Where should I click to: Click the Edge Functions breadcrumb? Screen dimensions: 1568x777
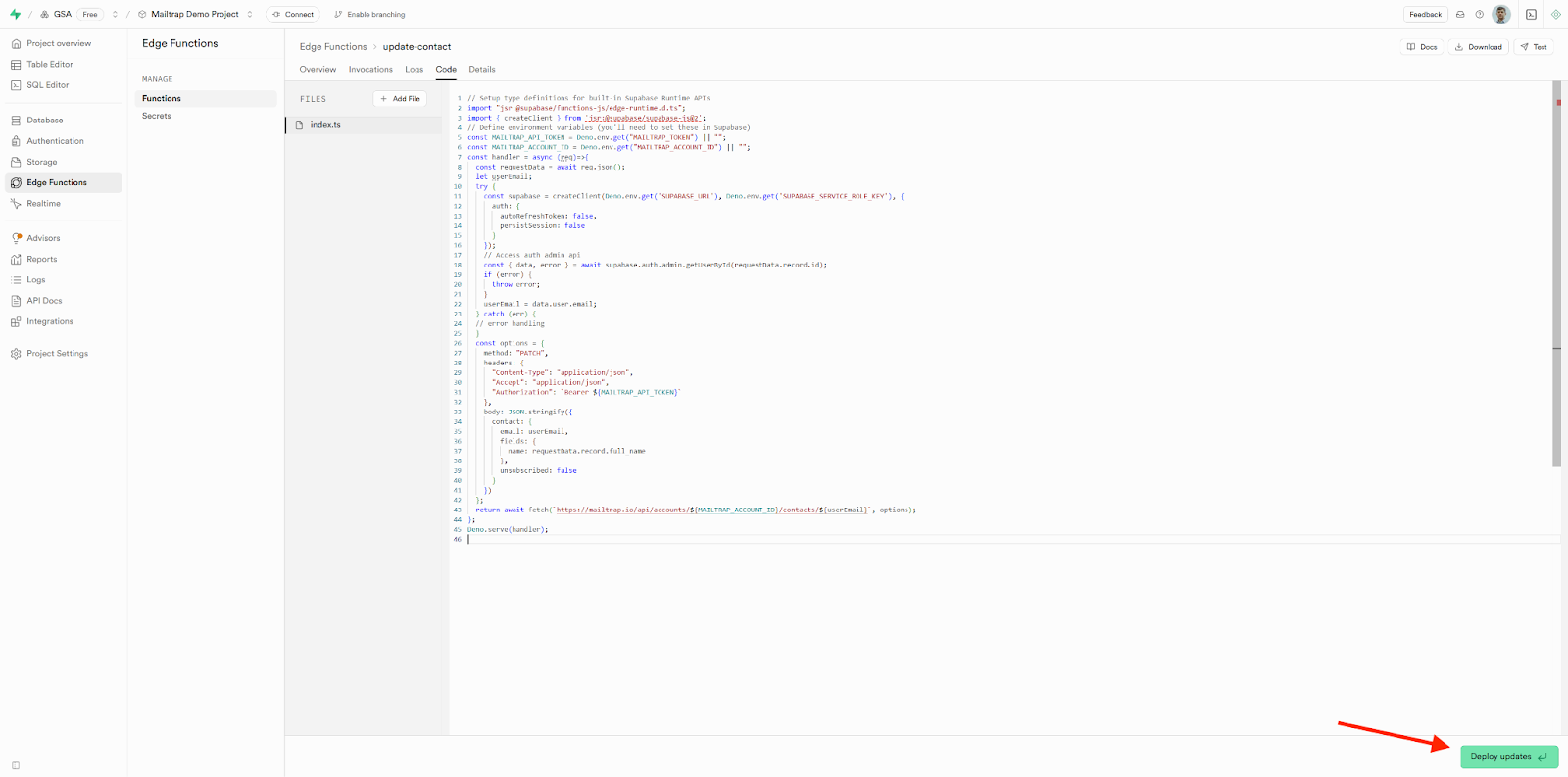pos(333,46)
